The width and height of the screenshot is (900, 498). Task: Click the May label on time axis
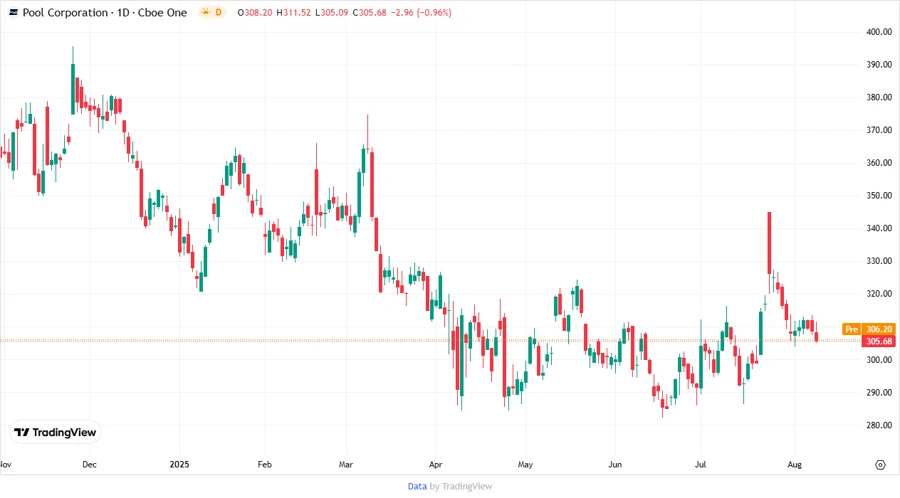click(x=525, y=464)
